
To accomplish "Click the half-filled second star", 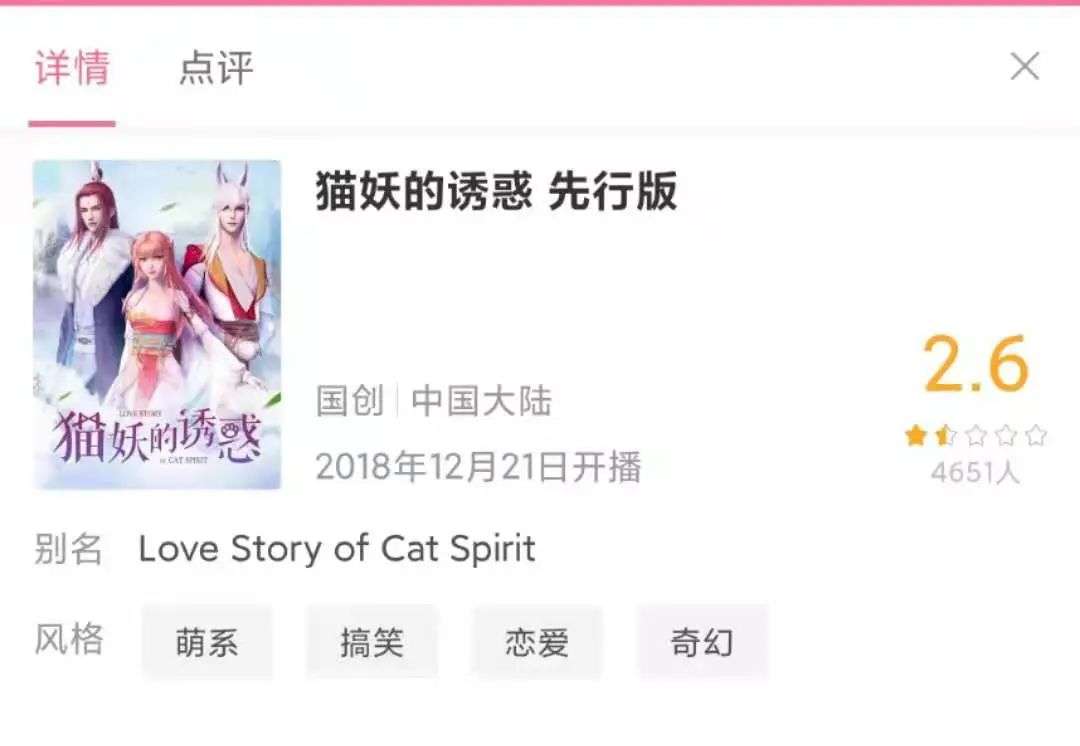I will (x=946, y=435).
